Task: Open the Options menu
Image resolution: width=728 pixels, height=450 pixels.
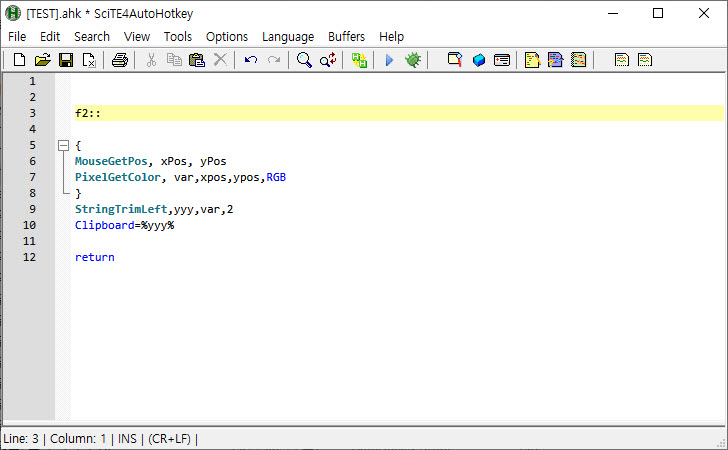Action: (227, 37)
